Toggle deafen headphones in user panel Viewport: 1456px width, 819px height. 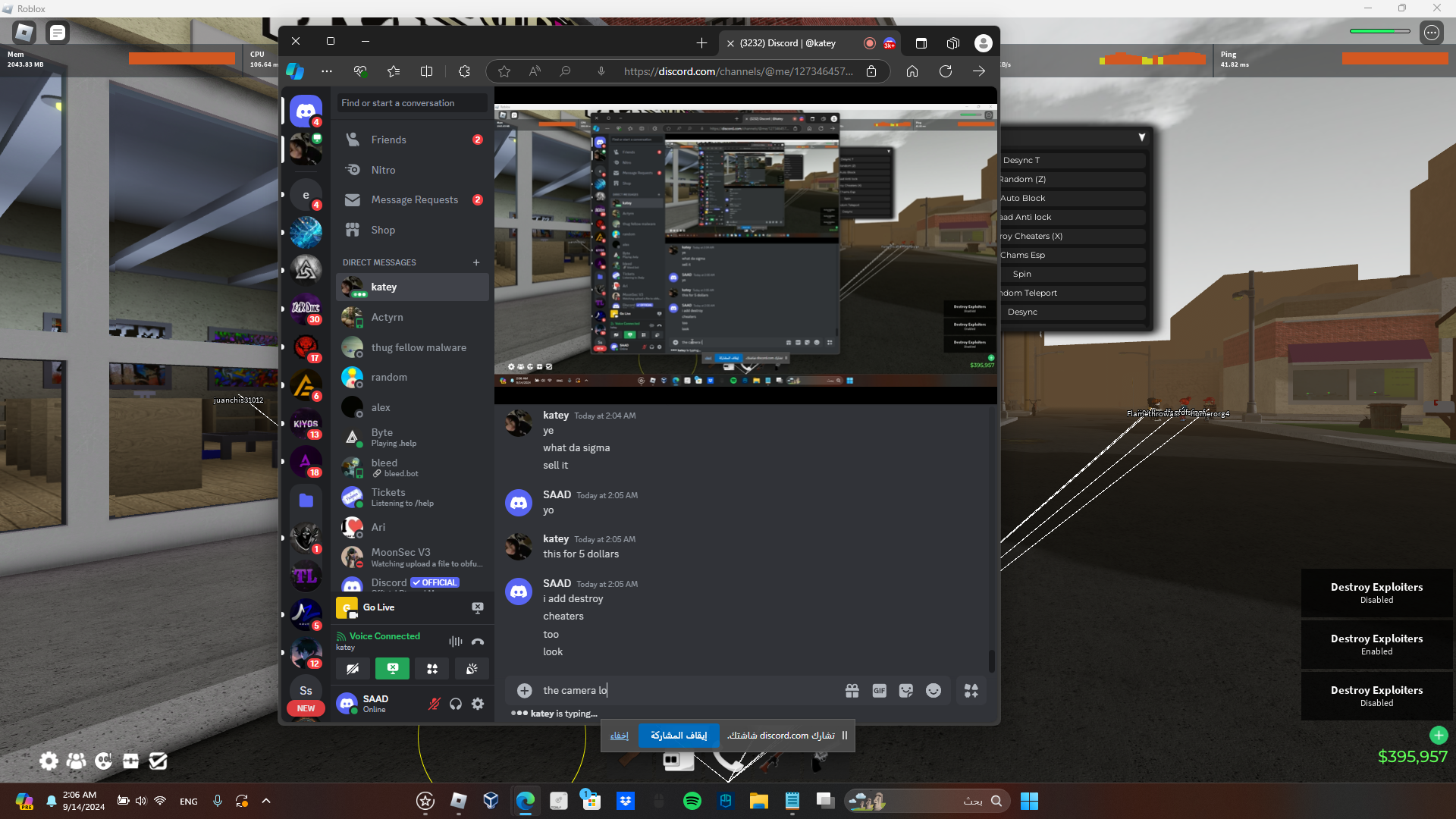456,704
